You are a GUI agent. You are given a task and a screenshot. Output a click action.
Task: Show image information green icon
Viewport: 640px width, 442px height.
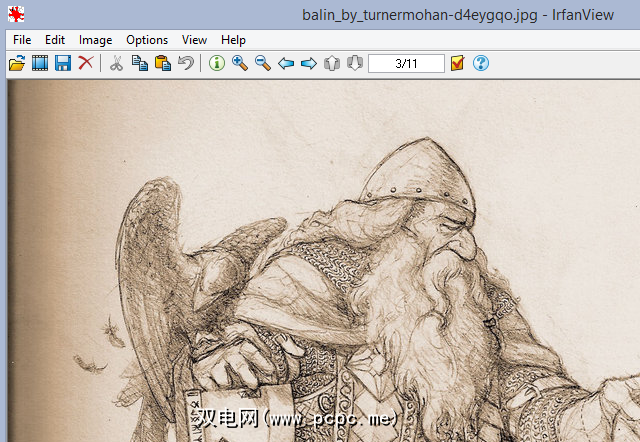click(x=217, y=63)
